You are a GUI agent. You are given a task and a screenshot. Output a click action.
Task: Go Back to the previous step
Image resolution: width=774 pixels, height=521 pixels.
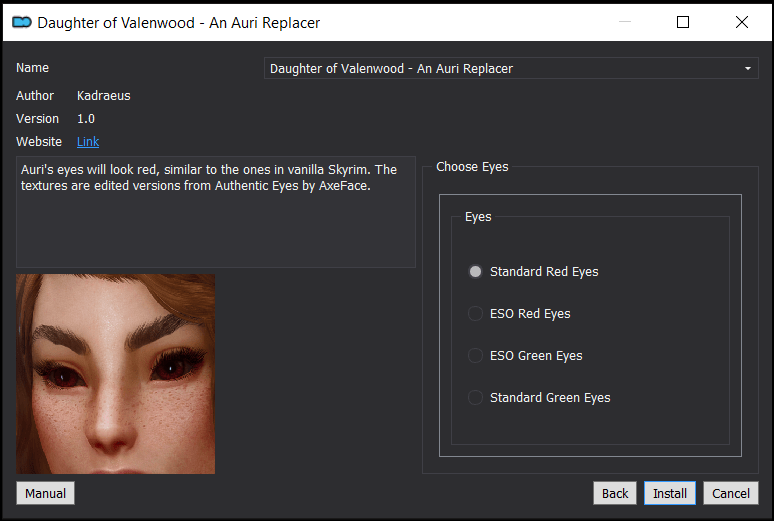pos(615,493)
